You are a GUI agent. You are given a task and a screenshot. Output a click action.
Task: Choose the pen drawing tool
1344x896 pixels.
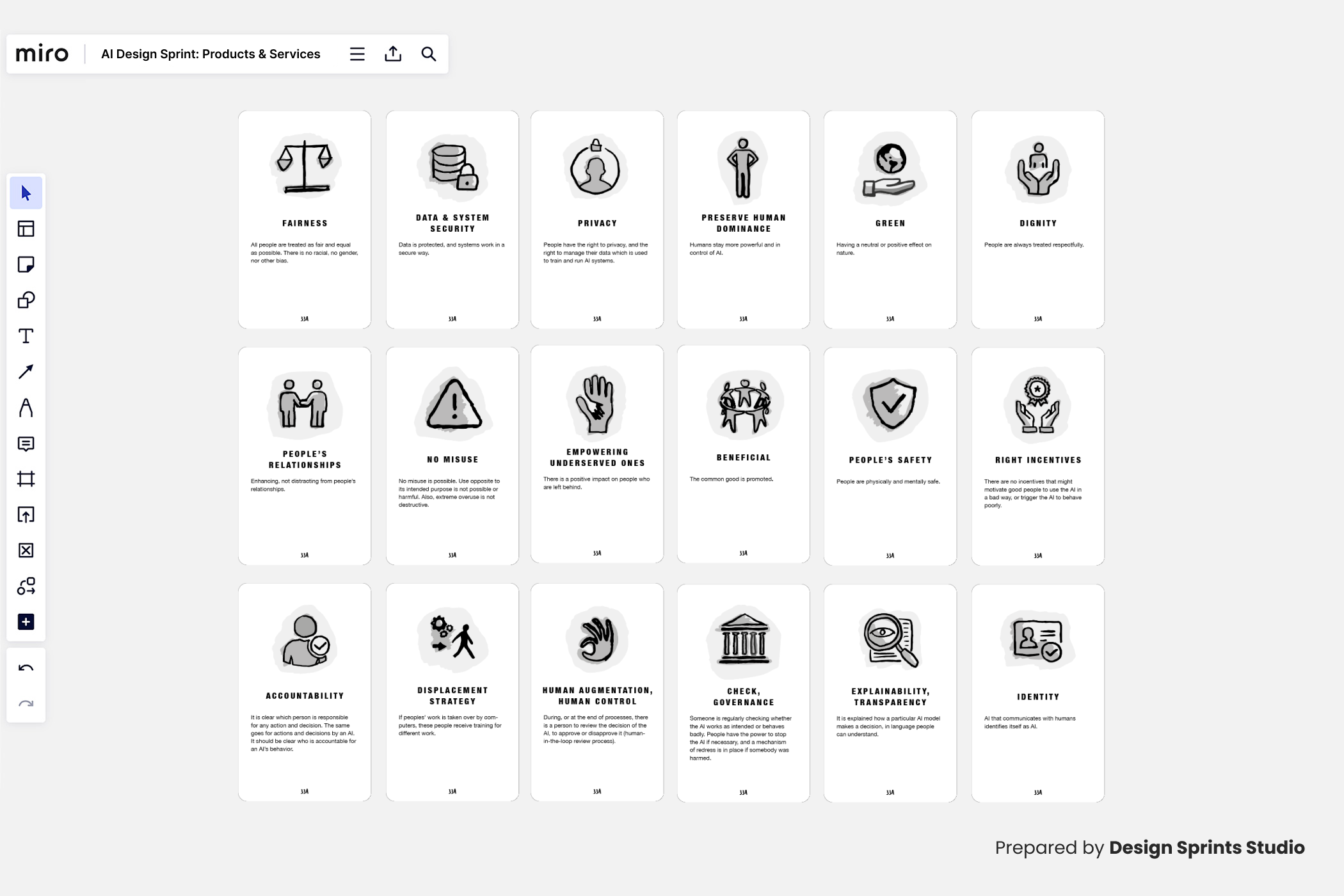pos(26,408)
